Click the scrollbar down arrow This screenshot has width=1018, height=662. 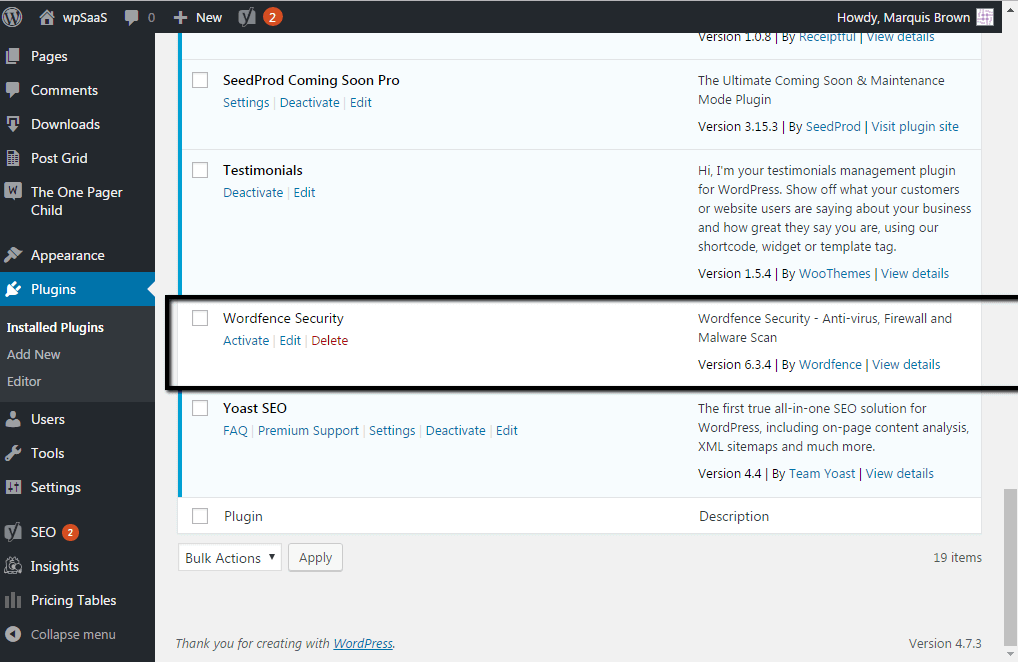tap(1010, 654)
